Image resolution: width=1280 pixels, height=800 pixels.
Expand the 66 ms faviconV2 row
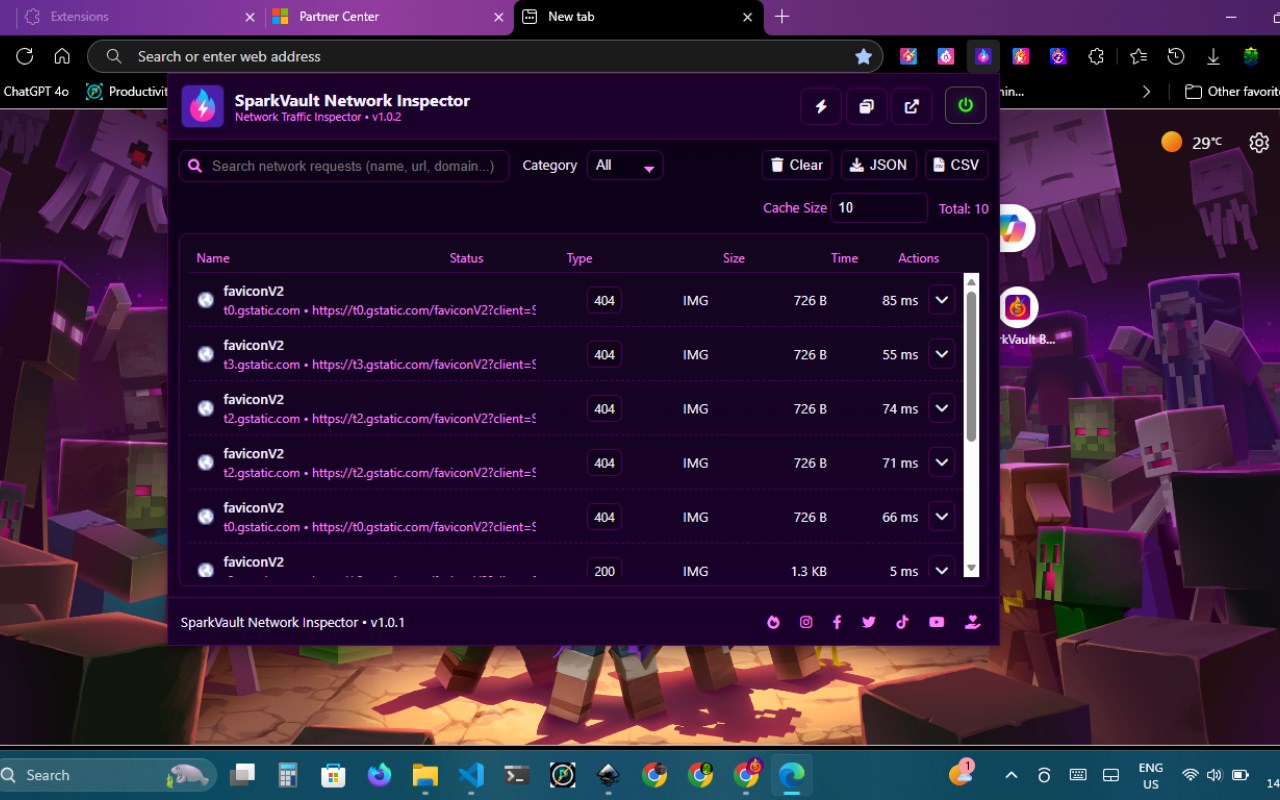(x=941, y=516)
